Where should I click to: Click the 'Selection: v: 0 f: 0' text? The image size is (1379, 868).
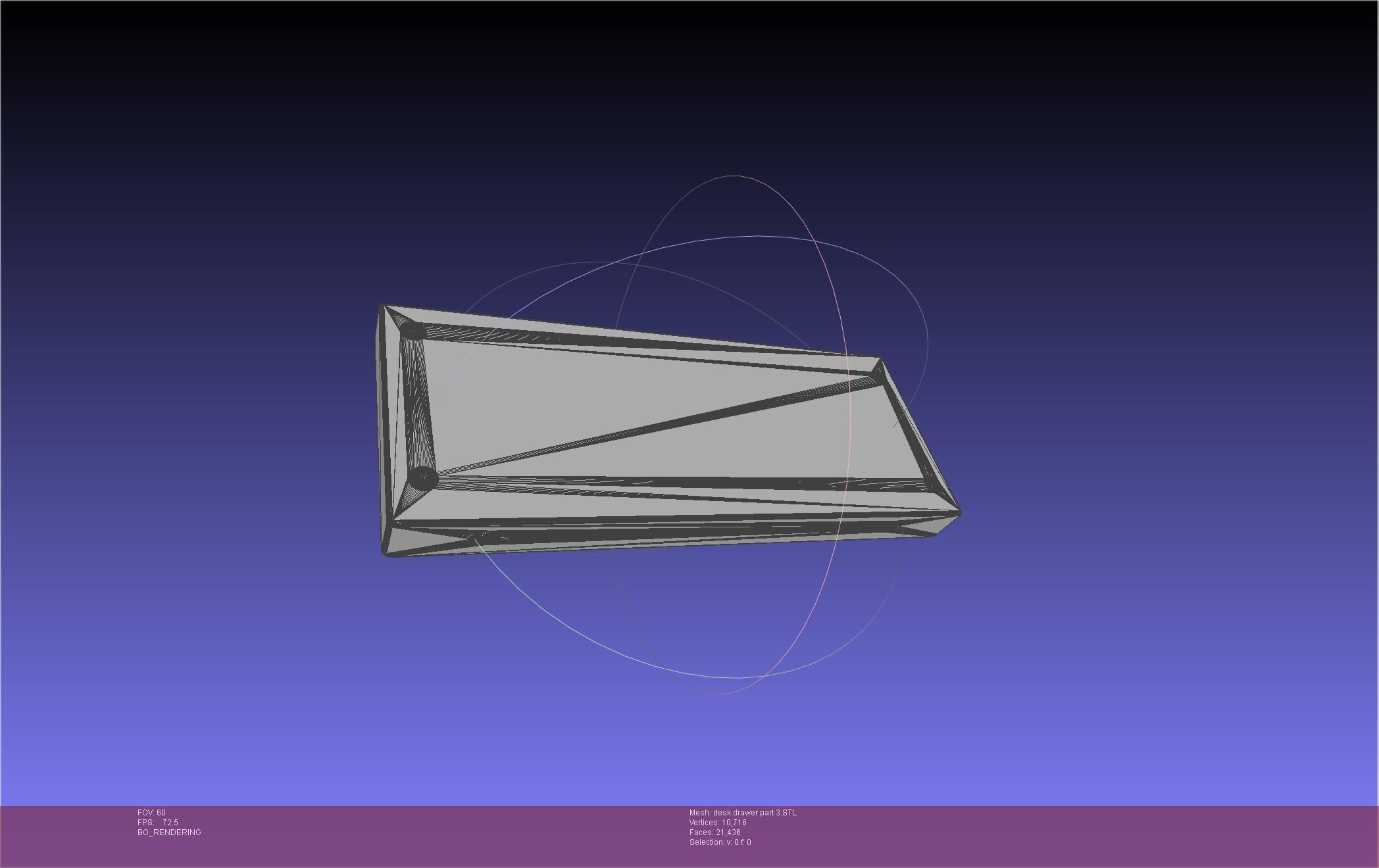pos(720,842)
